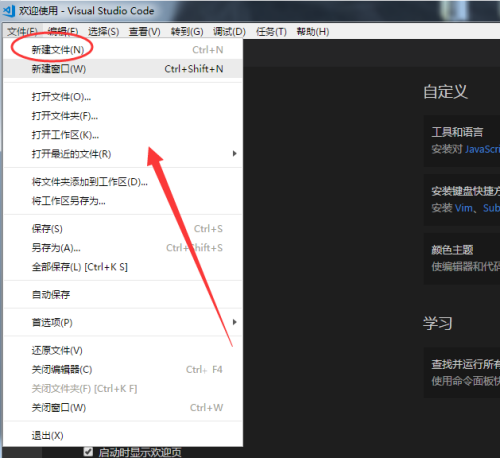Click the 学习 heading text

pos(438,323)
